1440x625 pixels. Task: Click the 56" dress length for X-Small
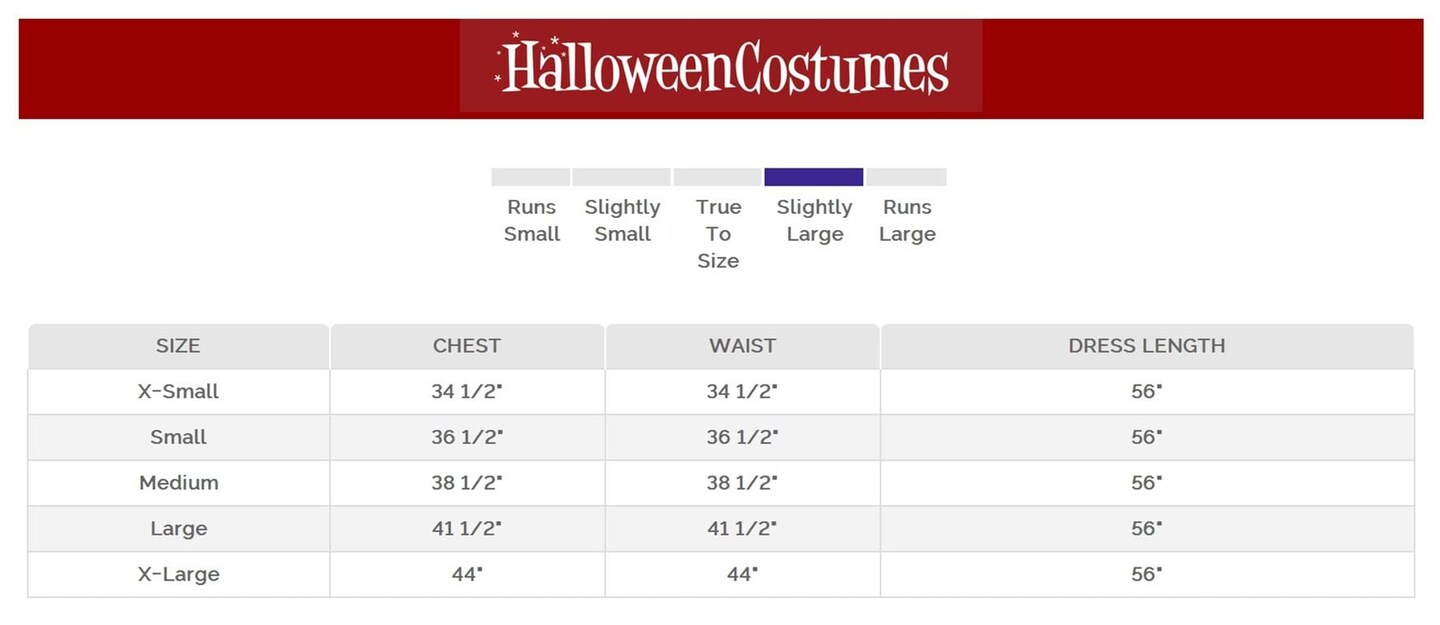[1146, 392]
